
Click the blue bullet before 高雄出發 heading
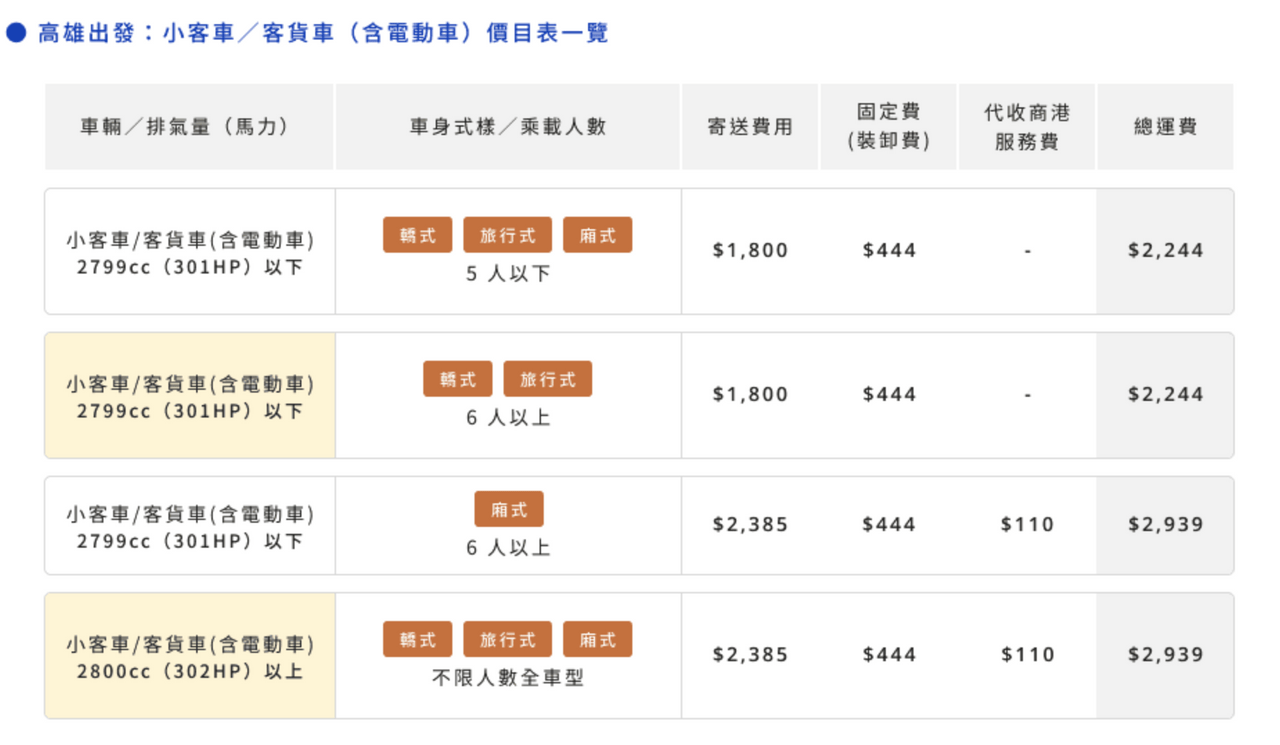[x=15, y=33]
